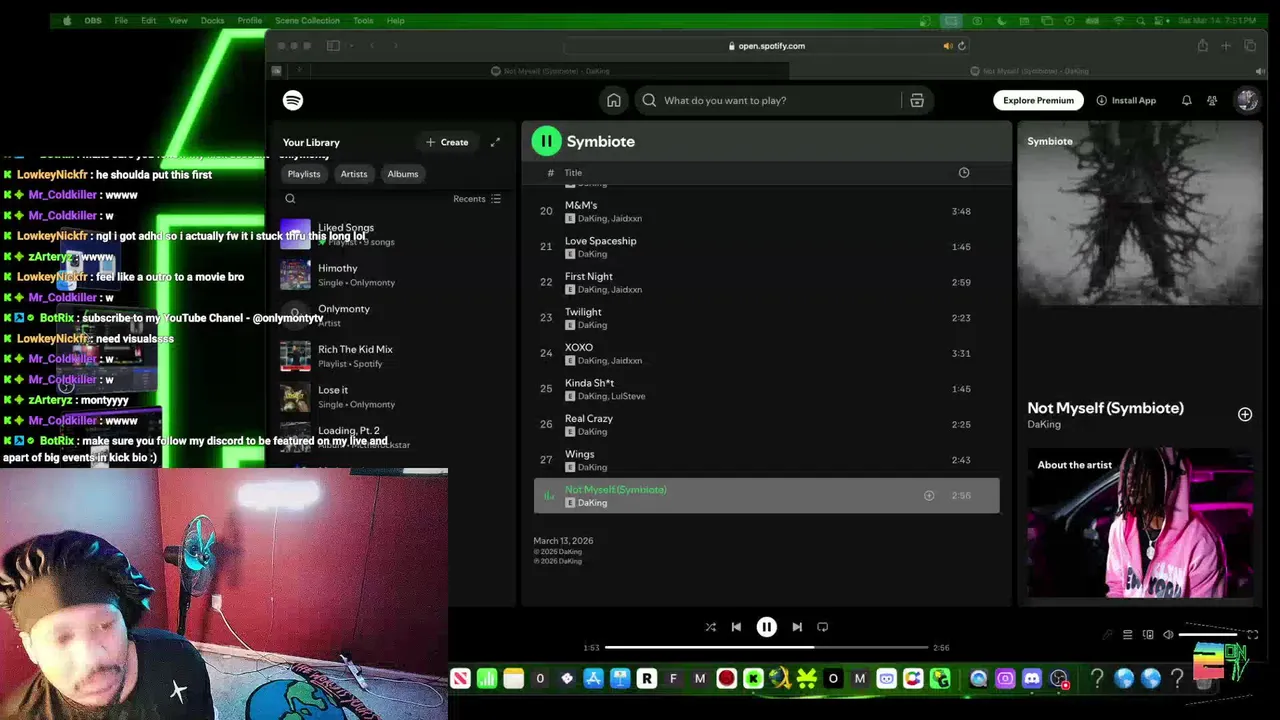Viewport: 1280px width, 720px height.
Task: Click the duration clock column header
Action: click(964, 173)
